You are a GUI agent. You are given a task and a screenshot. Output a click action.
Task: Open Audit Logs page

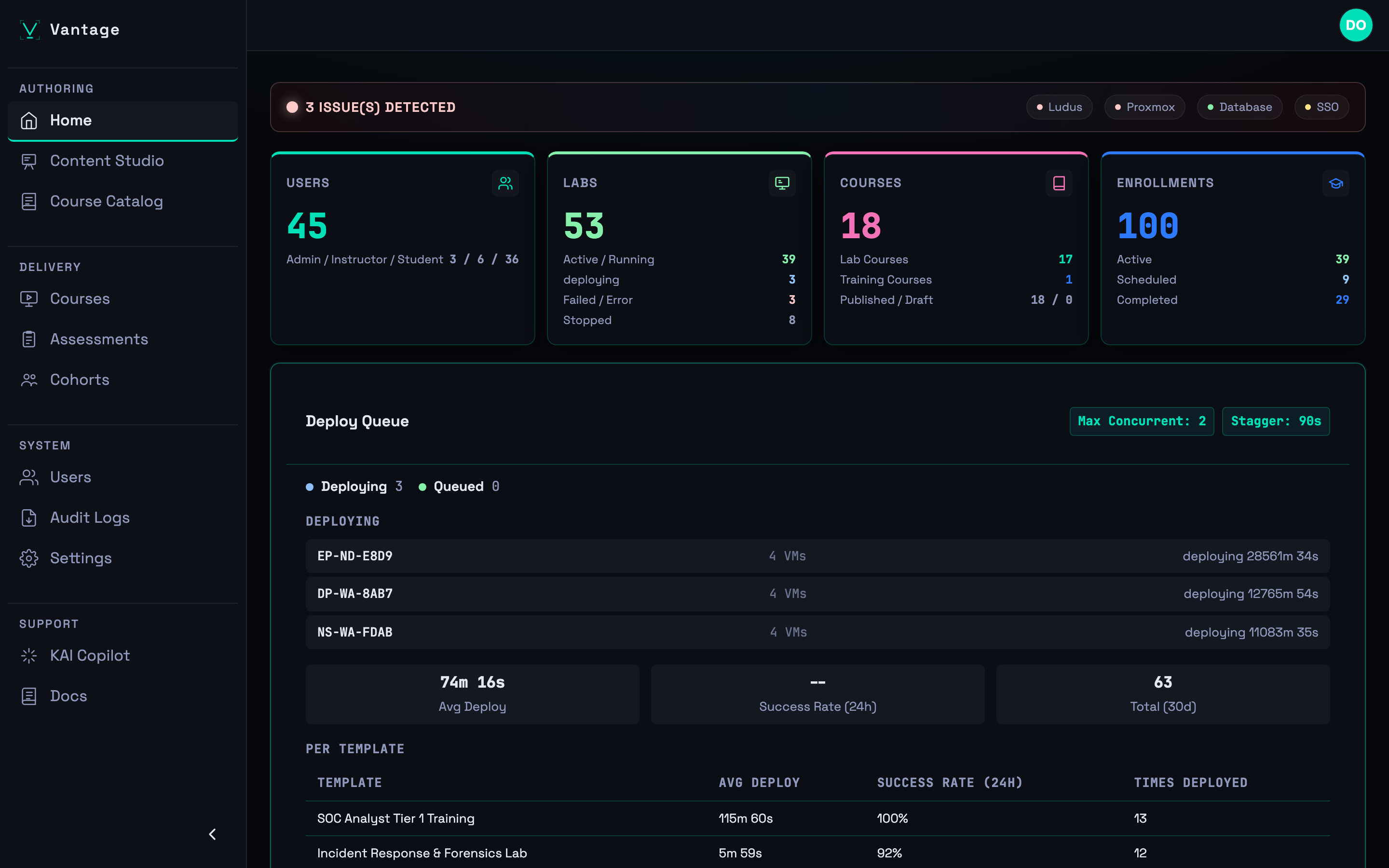click(123, 518)
